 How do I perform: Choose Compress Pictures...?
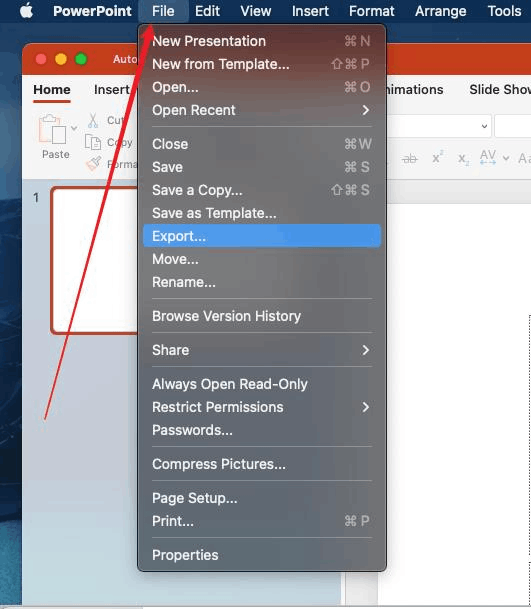[x=261, y=464]
